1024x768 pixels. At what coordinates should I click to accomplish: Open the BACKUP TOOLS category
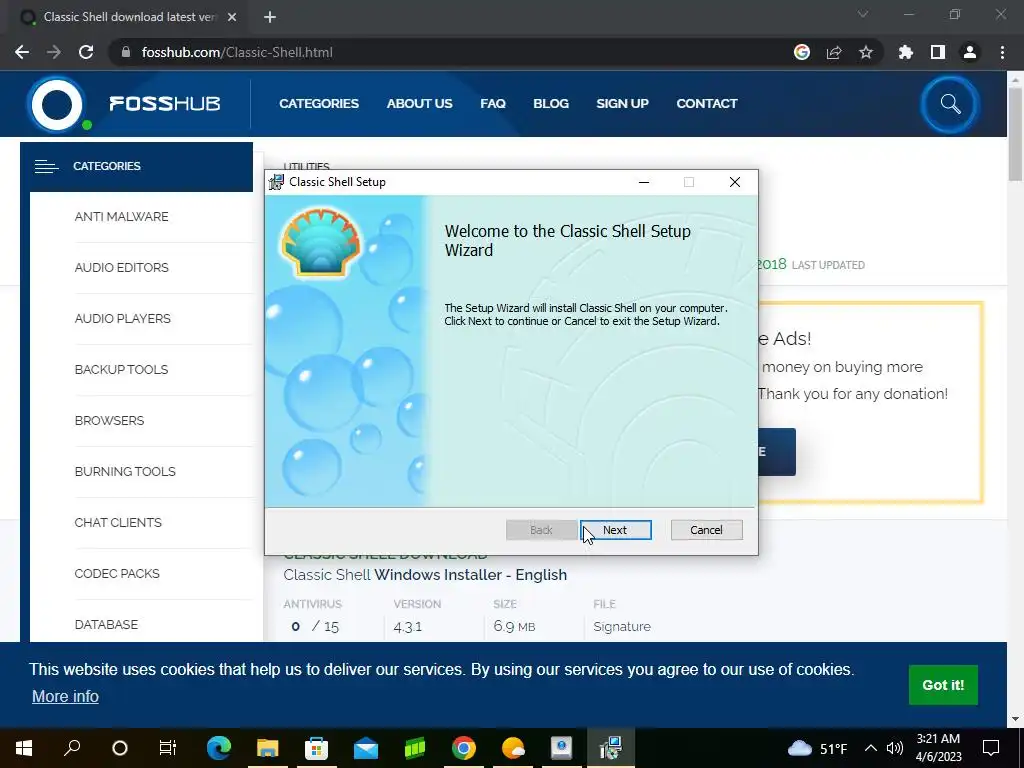[x=121, y=370]
